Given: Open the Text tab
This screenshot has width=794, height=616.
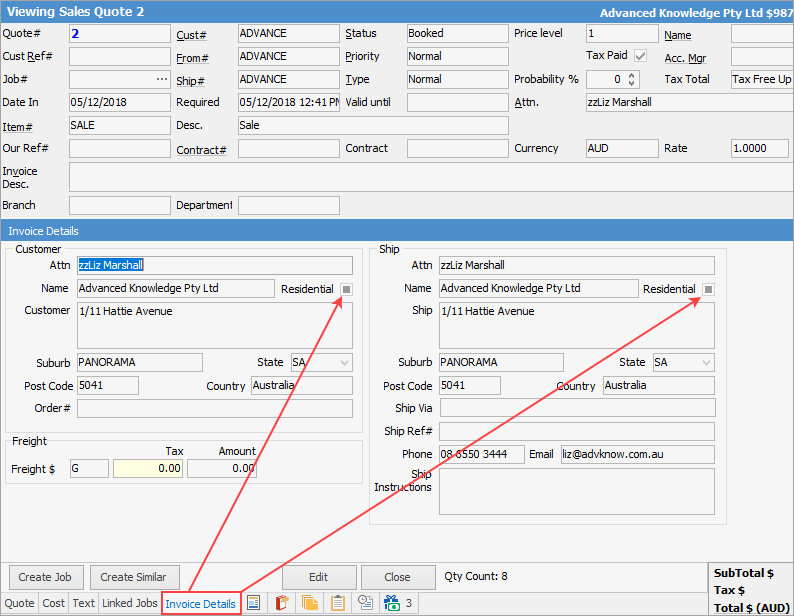Looking at the screenshot, I should click(84, 603).
